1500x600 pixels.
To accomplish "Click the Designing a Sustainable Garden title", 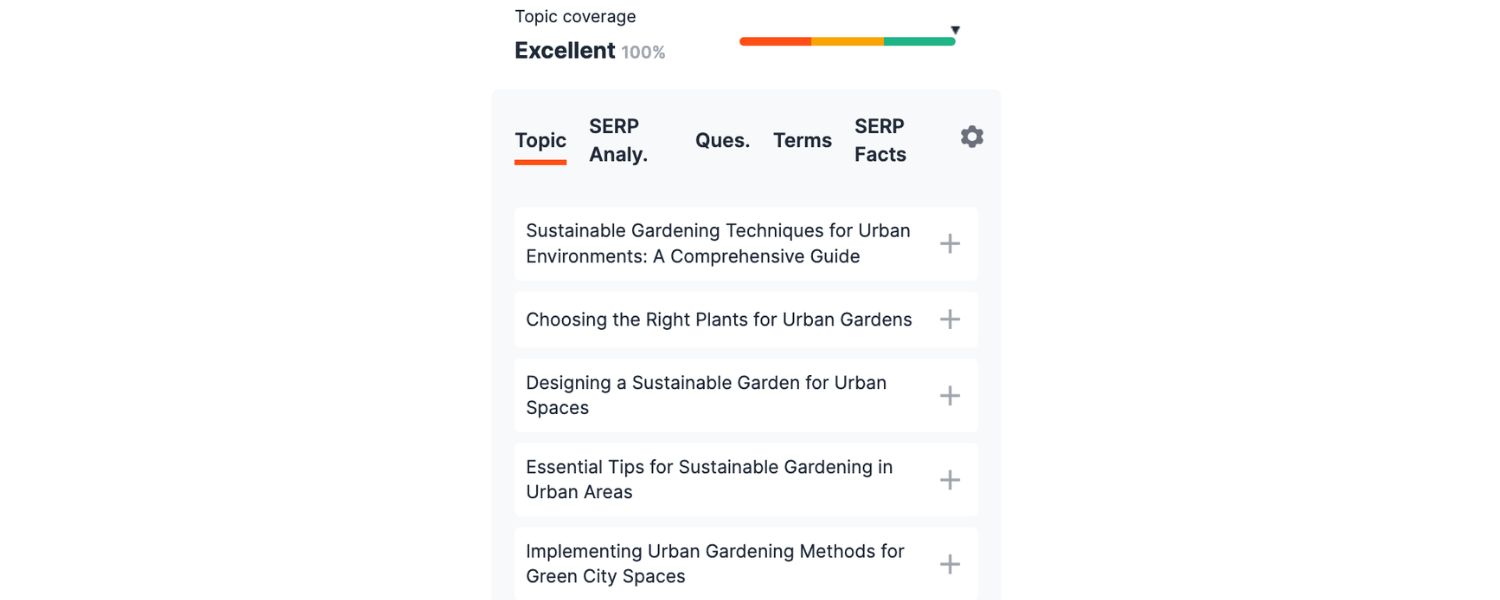I will click(x=706, y=396).
